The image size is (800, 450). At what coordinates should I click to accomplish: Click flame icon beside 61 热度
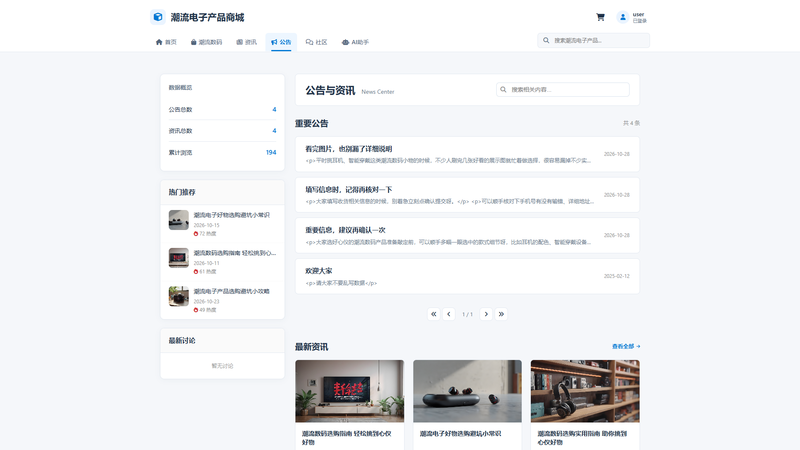[x=196, y=272]
